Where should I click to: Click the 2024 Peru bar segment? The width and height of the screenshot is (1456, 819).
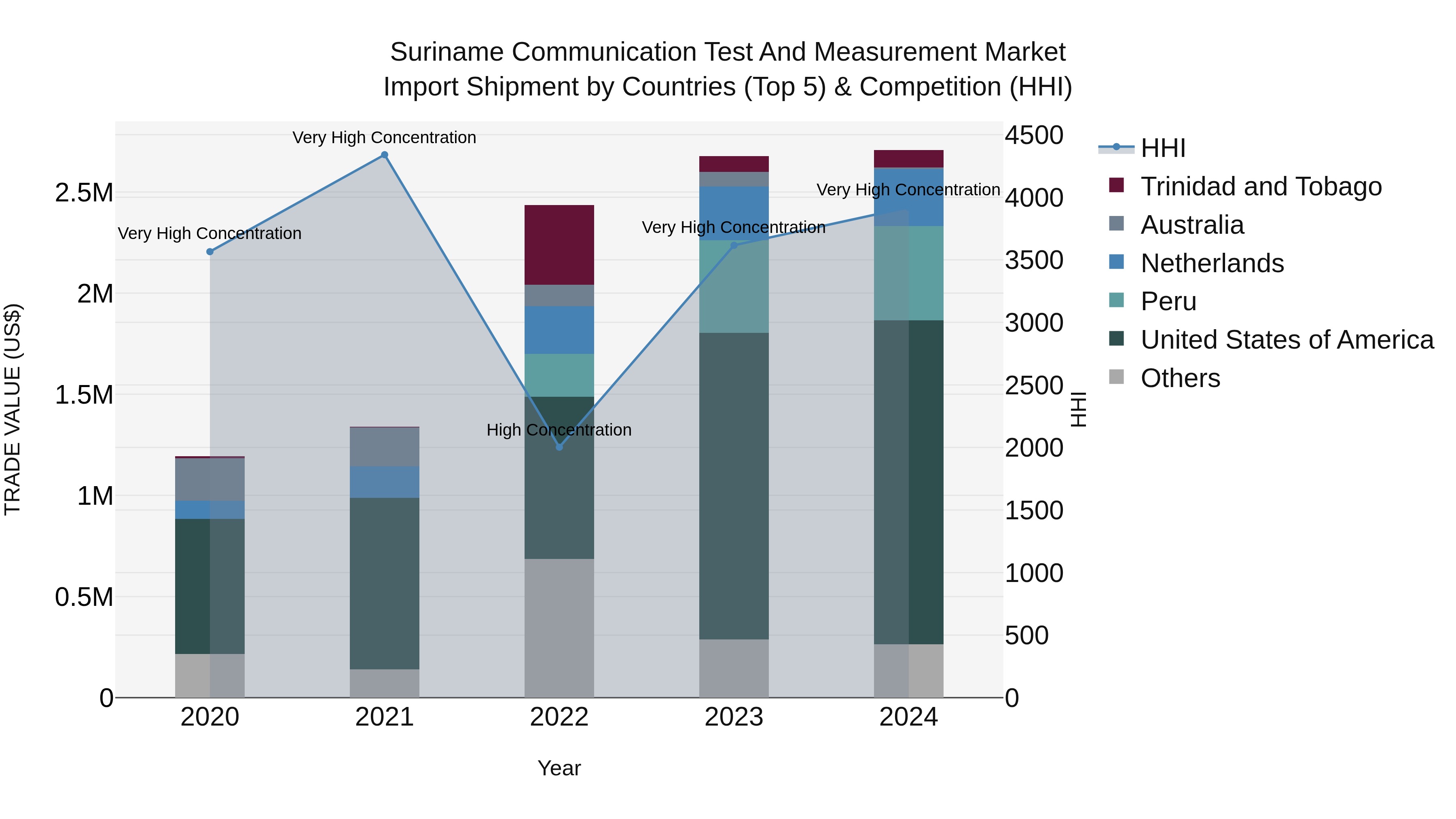[x=908, y=273]
